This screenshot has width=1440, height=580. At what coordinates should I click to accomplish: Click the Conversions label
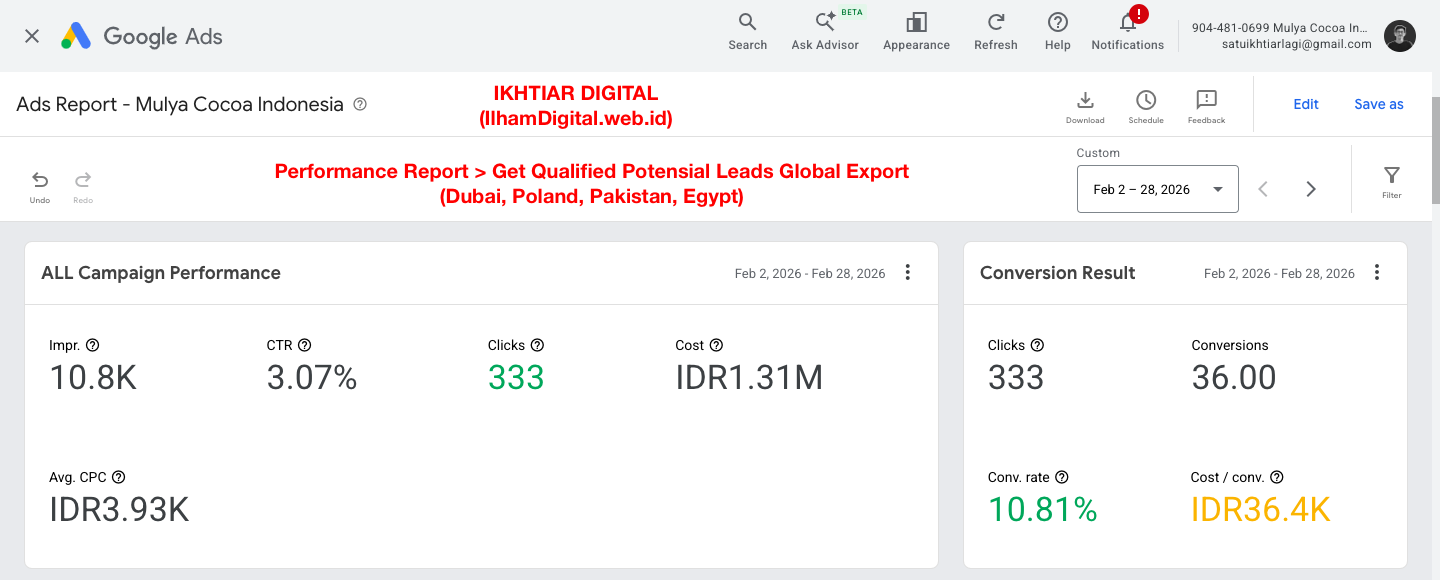[1230, 345]
